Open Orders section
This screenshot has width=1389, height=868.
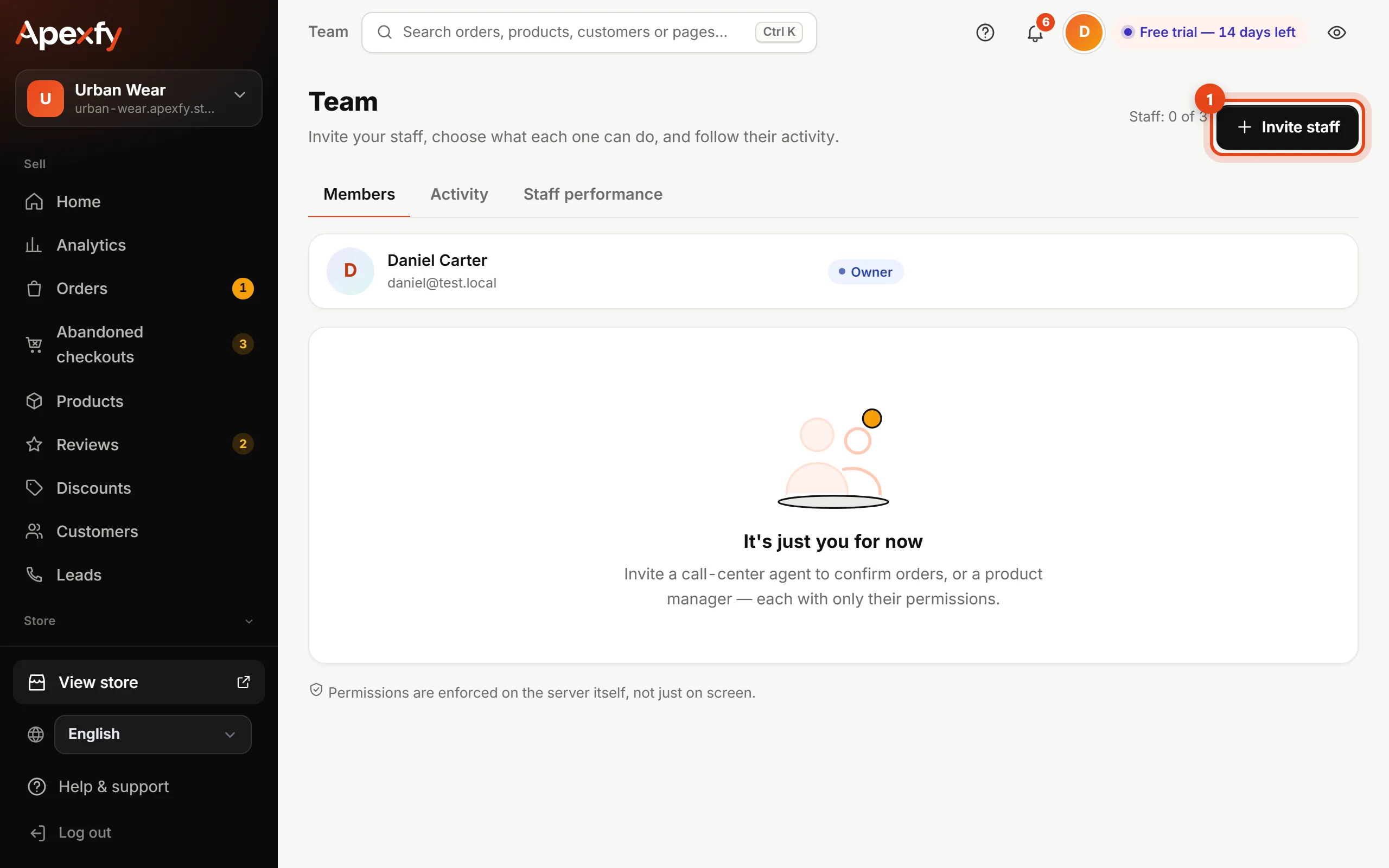(139, 288)
